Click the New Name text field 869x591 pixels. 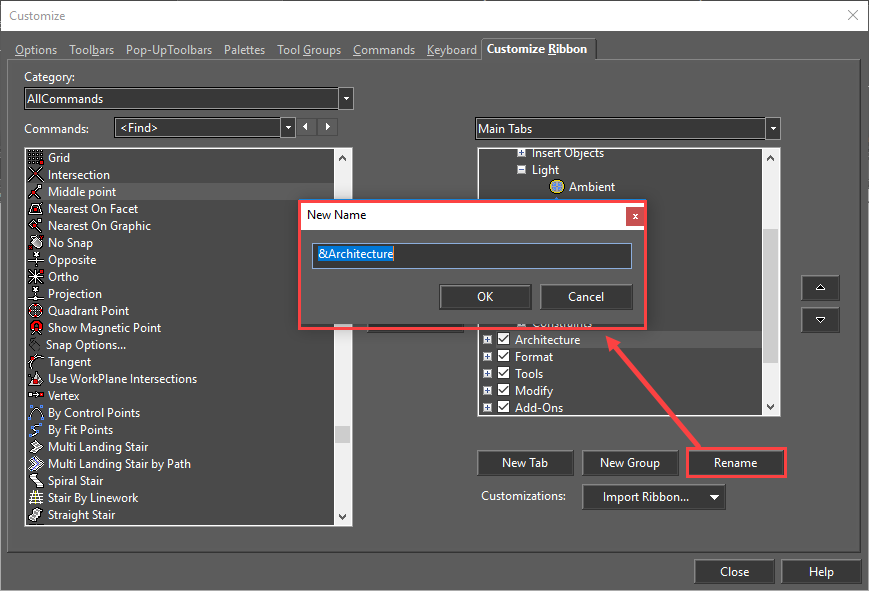click(472, 255)
